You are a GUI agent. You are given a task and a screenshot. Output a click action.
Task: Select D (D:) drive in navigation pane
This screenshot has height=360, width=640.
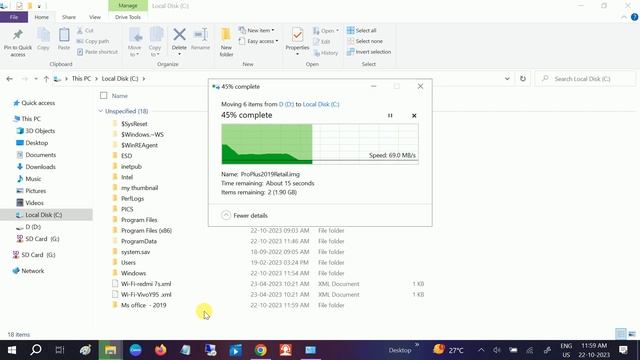pyautogui.click(x=33, y=227)
